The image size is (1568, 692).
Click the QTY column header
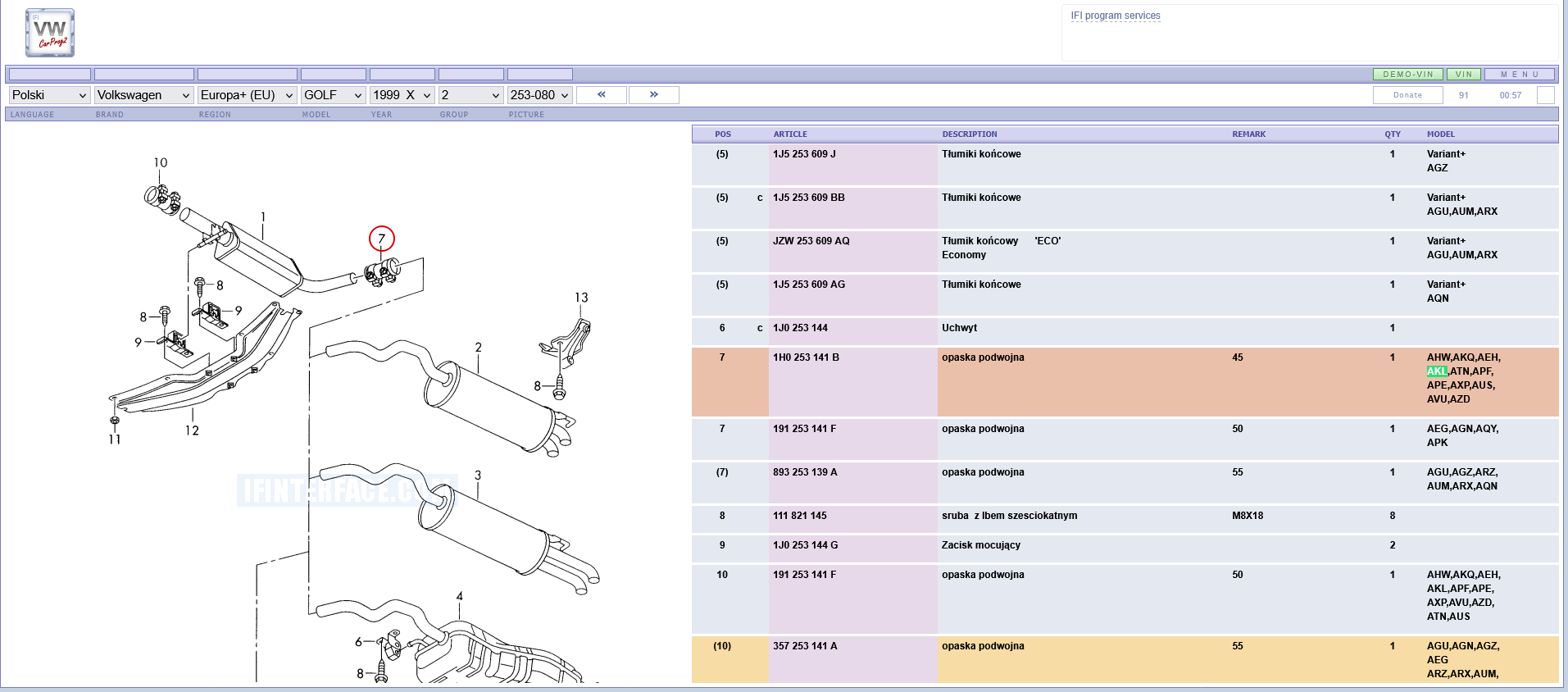[1393, 134]
